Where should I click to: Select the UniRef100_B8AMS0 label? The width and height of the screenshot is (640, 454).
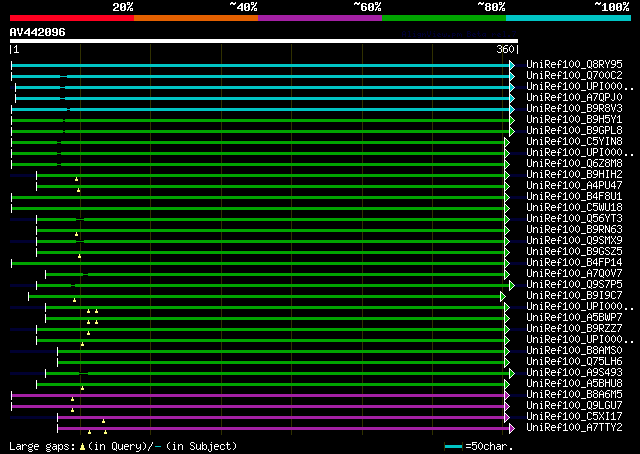click(x=574, y=351)
